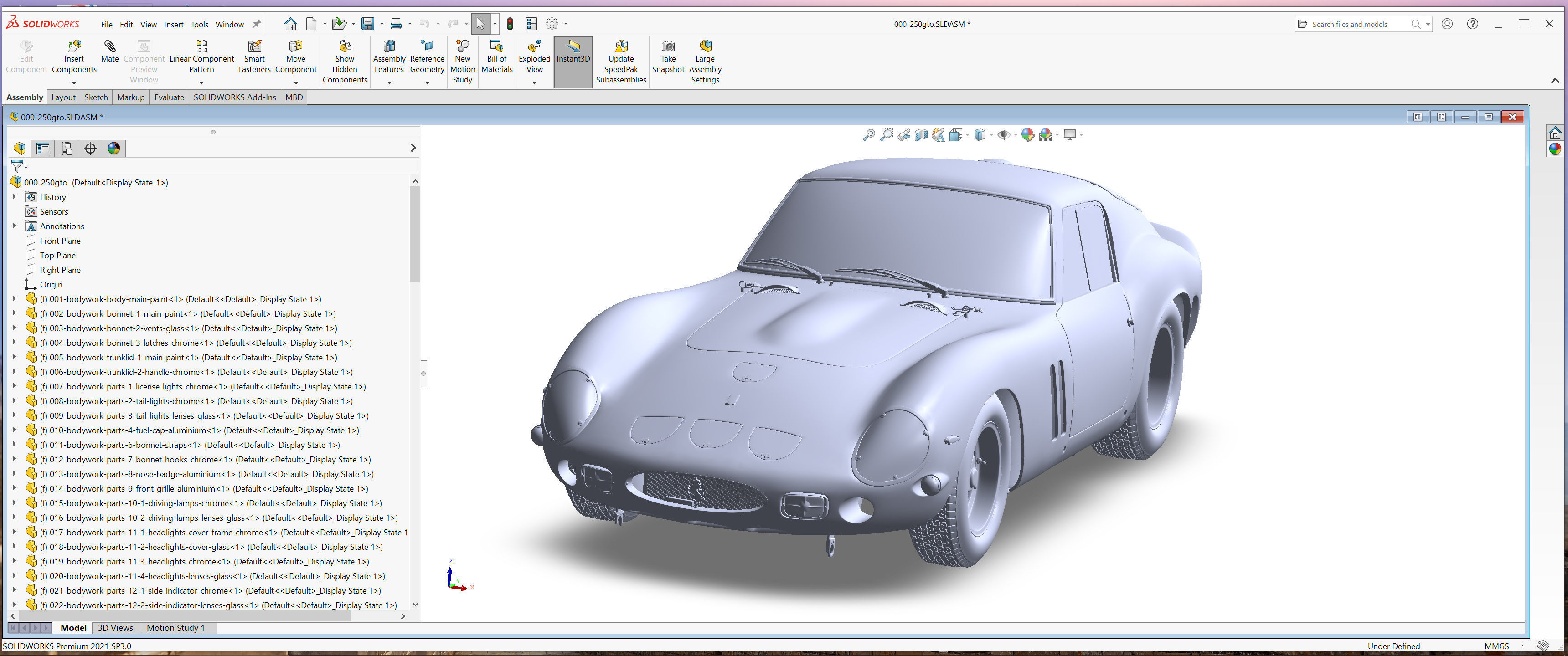Toggle the Select cursor tool

480,24
